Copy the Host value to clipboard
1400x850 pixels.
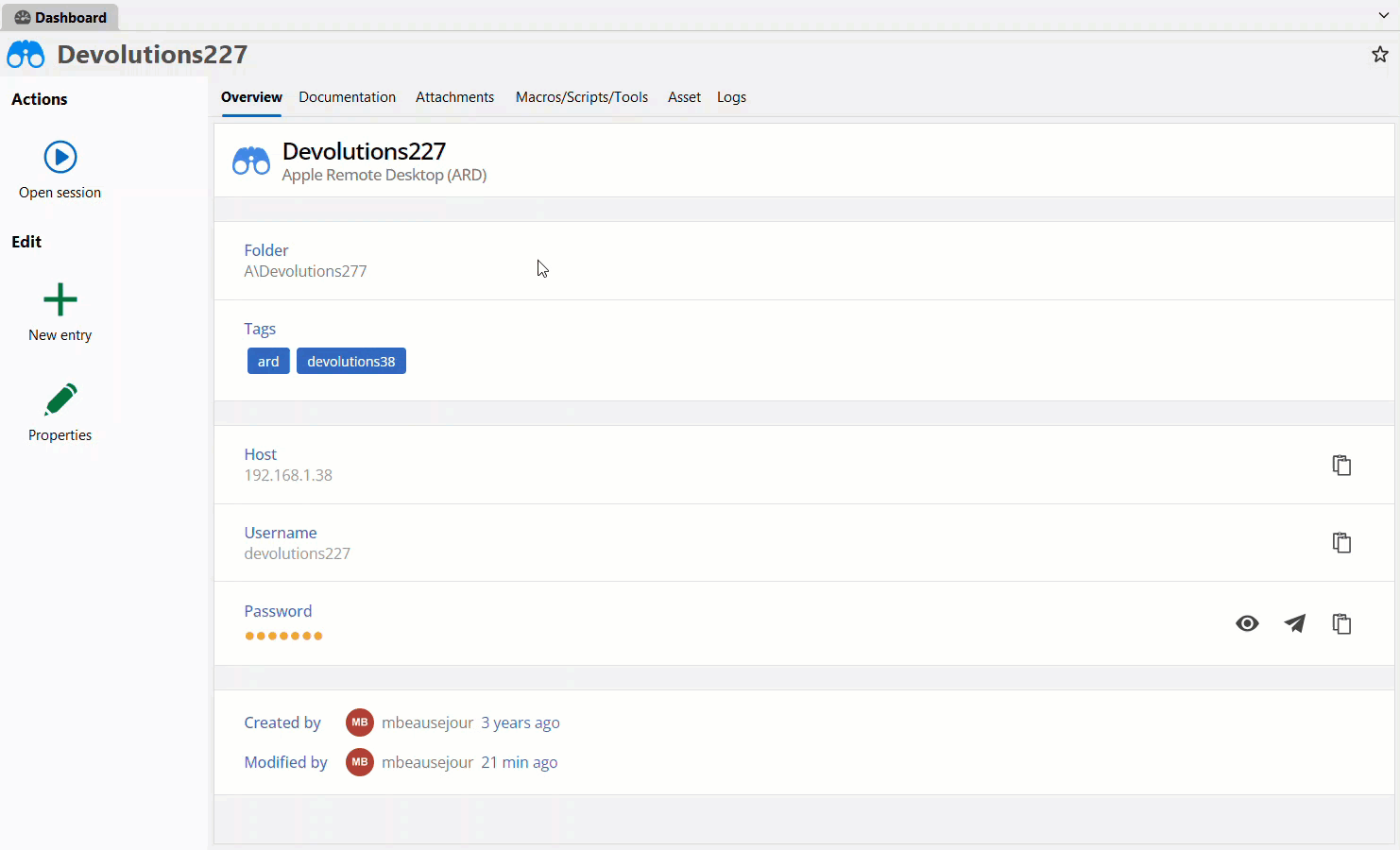click(1341, 465)
